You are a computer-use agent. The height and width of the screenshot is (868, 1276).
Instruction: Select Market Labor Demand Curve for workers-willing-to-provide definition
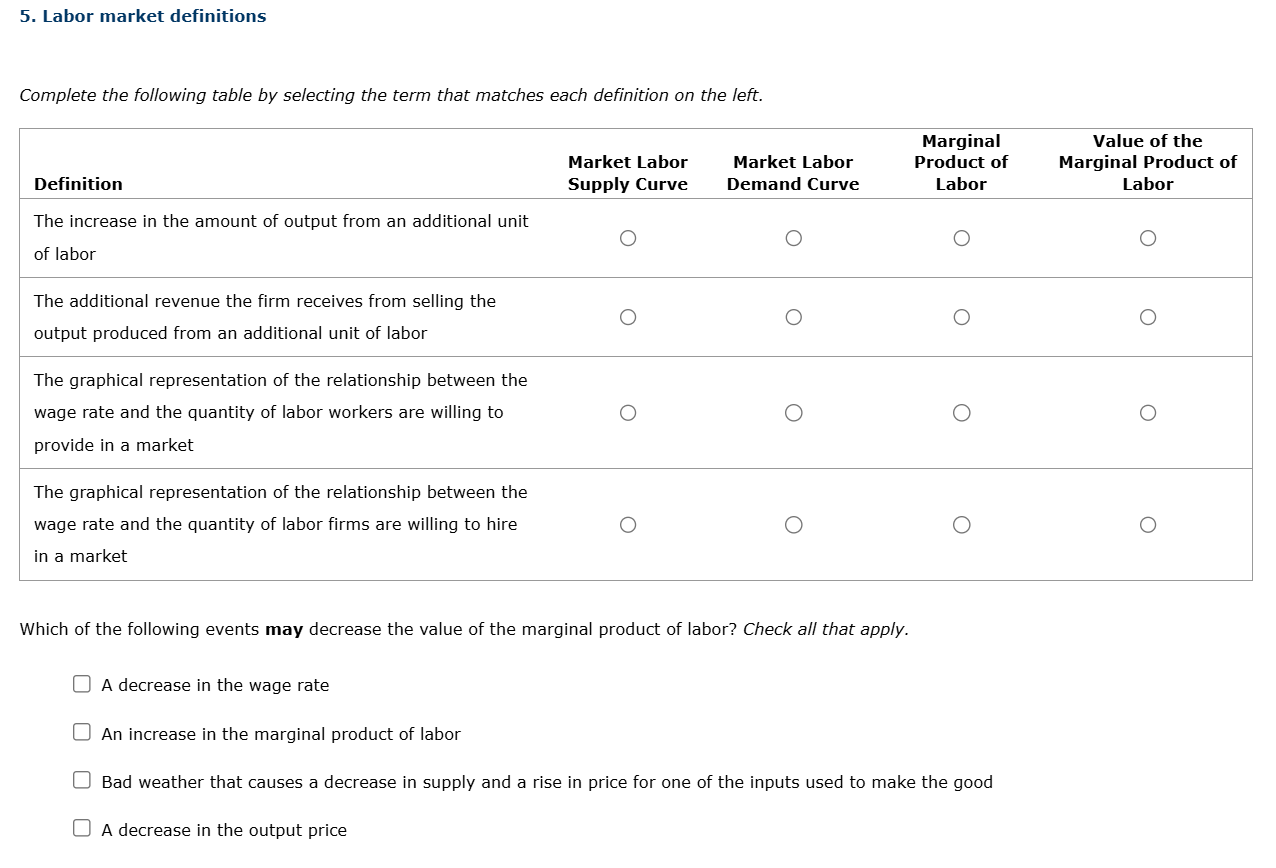[x=793, y=412]
